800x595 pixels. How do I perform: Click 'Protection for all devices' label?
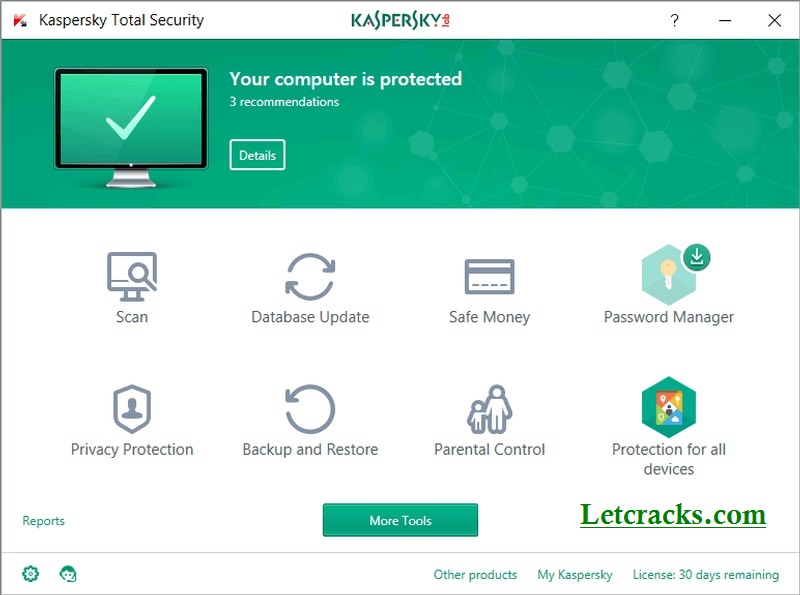[x=669, y=459]
